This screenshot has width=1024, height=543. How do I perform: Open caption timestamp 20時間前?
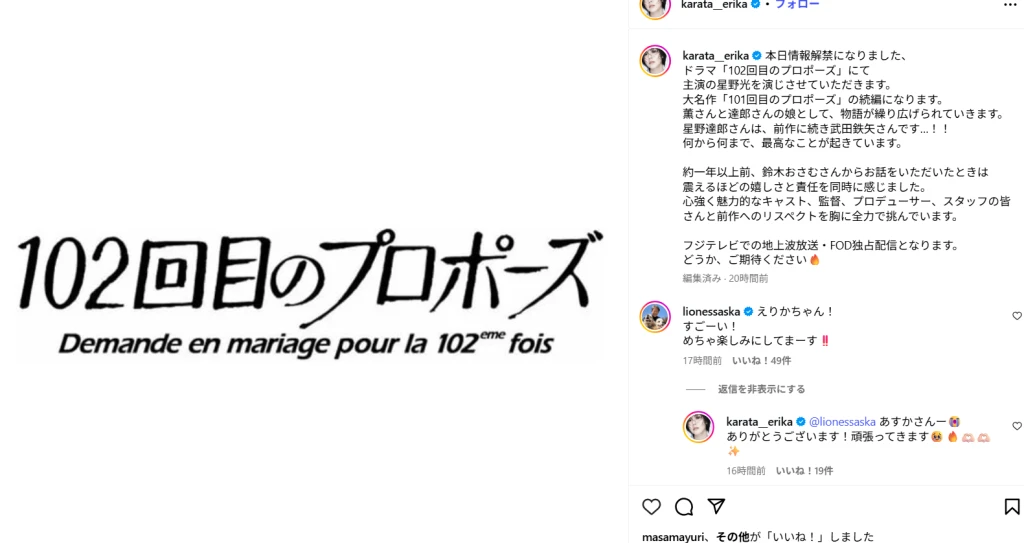pyautogui.click(x=748, y=278)
